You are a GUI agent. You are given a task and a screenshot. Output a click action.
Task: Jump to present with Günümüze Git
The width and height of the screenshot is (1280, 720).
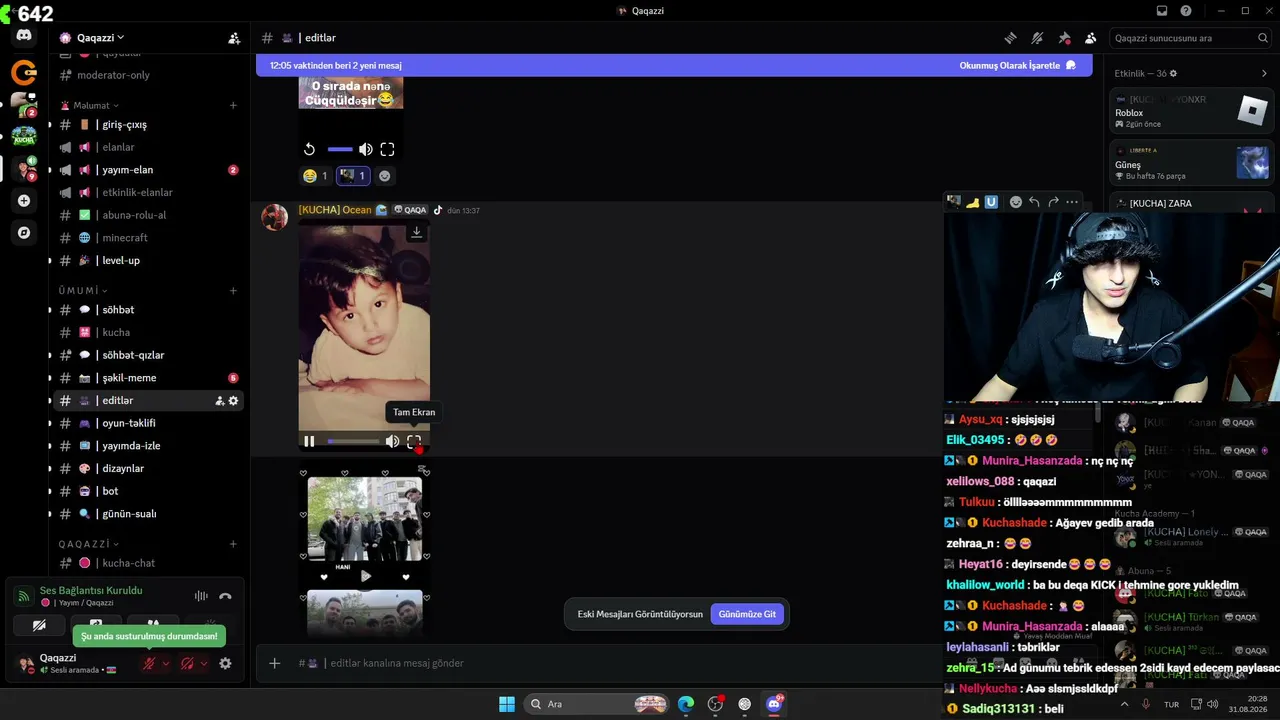click(747, 614)
